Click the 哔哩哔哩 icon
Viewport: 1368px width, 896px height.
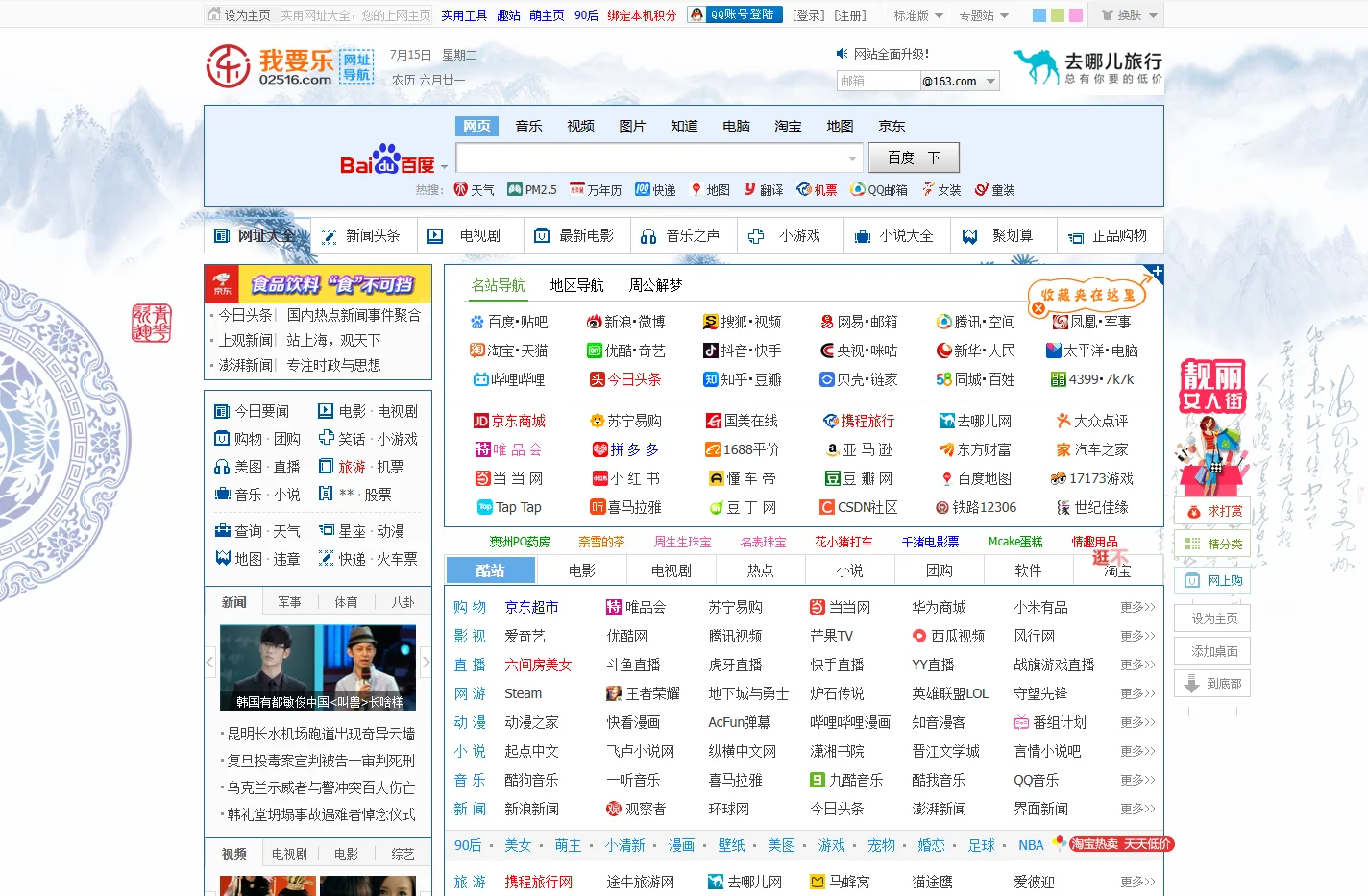point(480,379)
